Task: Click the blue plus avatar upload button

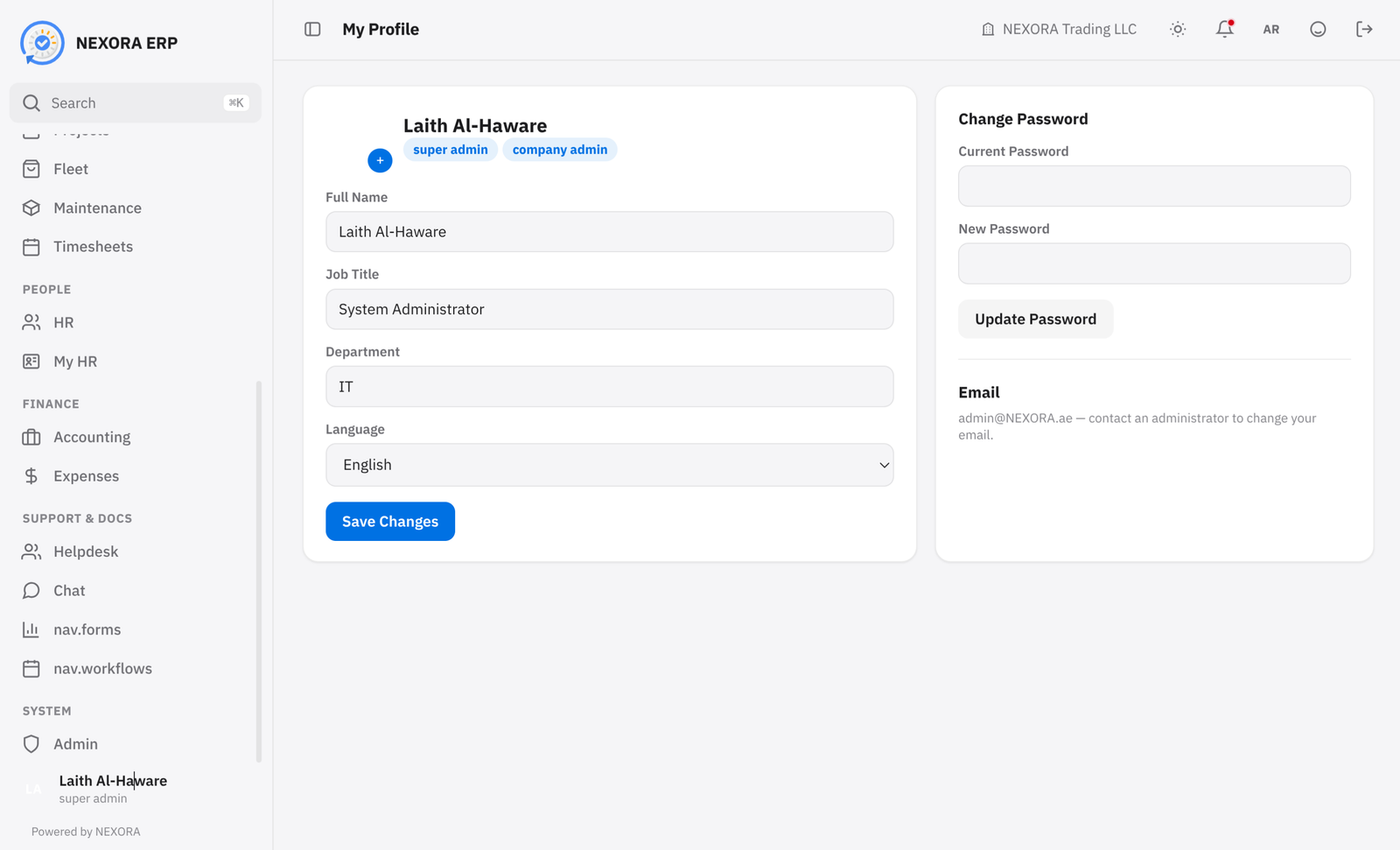Action: click(x=380, y=160)
